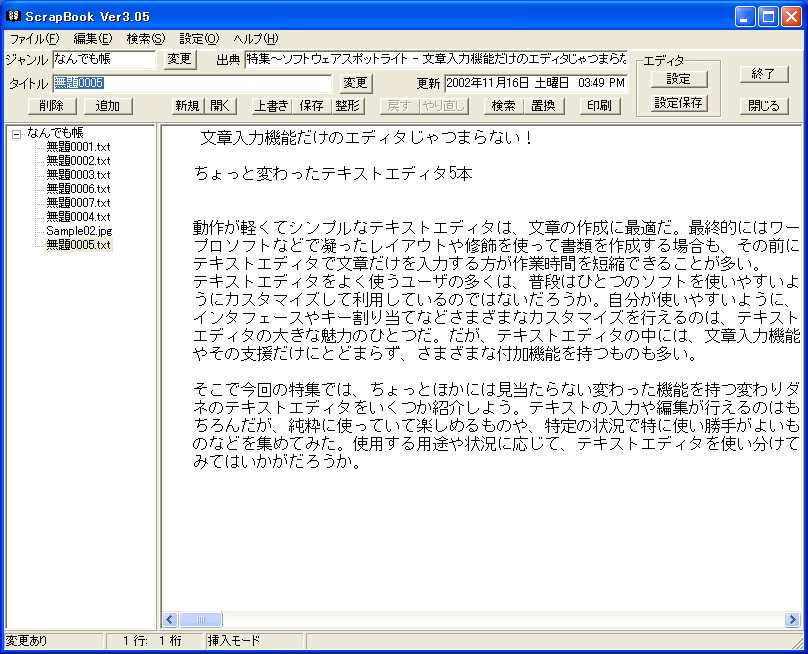Close the ScrapBook window

pyautogui.click(x=791, y=17)
